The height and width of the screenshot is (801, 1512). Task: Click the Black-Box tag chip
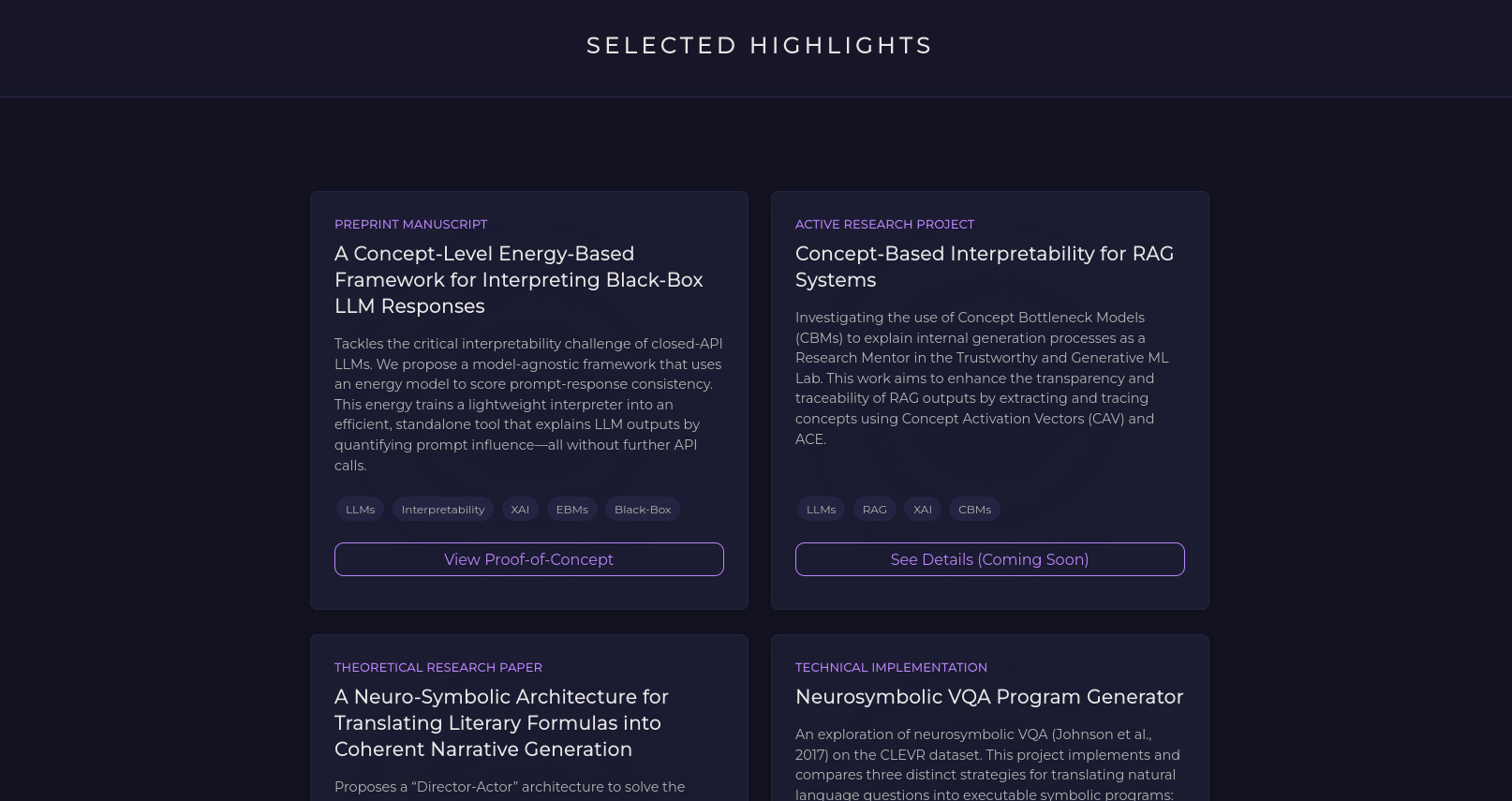point(643,509)
